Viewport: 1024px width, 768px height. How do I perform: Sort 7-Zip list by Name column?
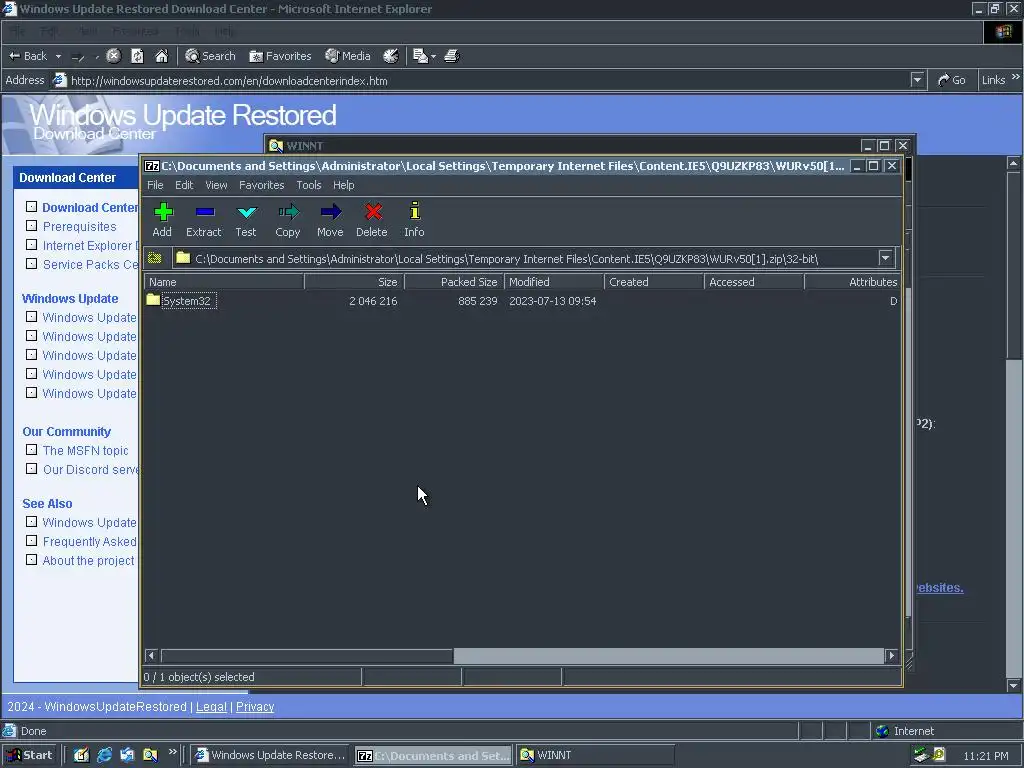coord(224,282)
